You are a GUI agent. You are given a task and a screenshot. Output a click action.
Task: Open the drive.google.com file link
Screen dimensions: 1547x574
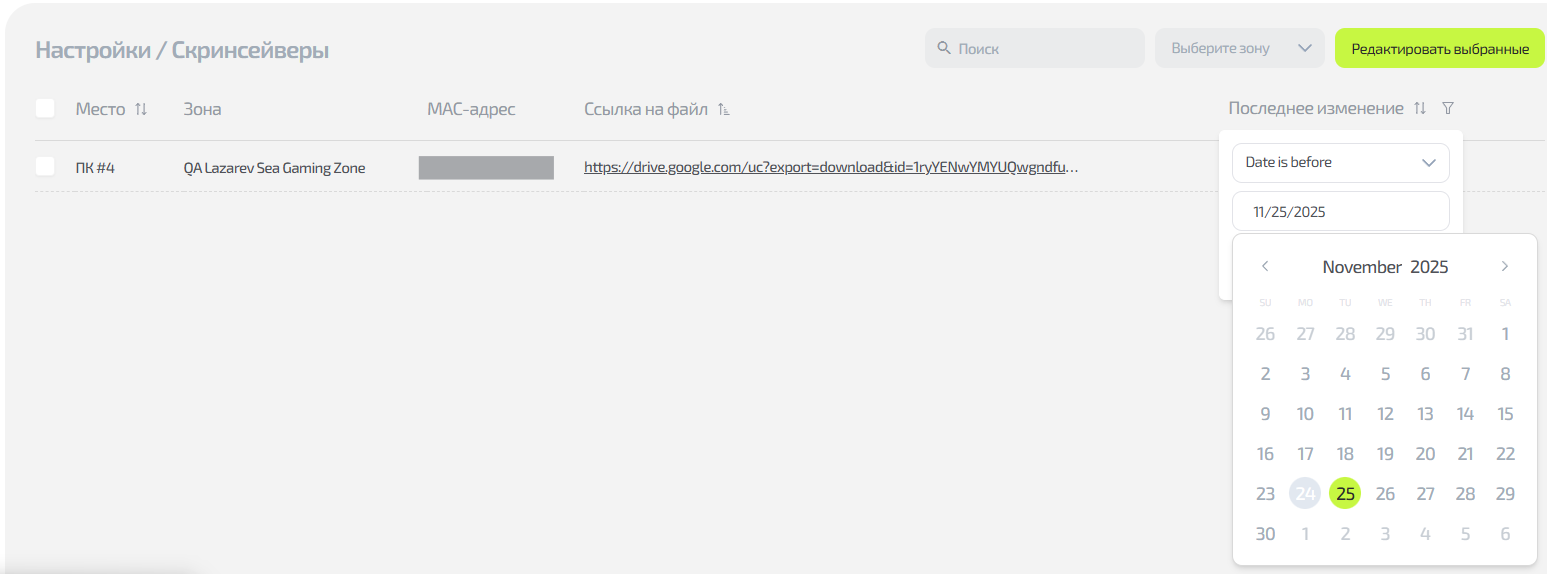tap(831, 168)
